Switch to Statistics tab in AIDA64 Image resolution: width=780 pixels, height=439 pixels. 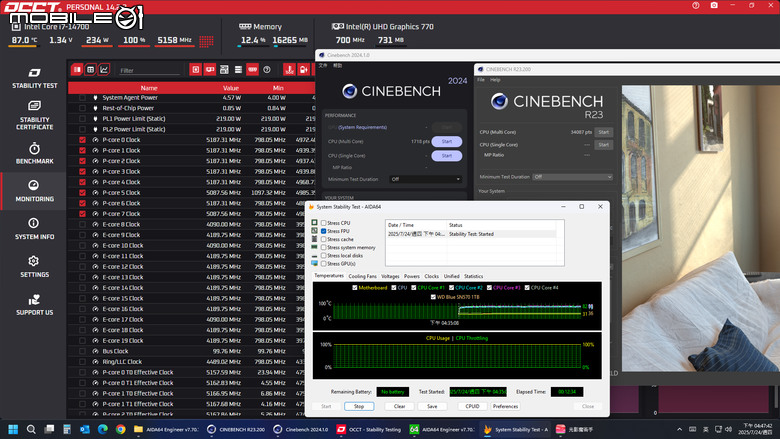click(x=473, y=276)
